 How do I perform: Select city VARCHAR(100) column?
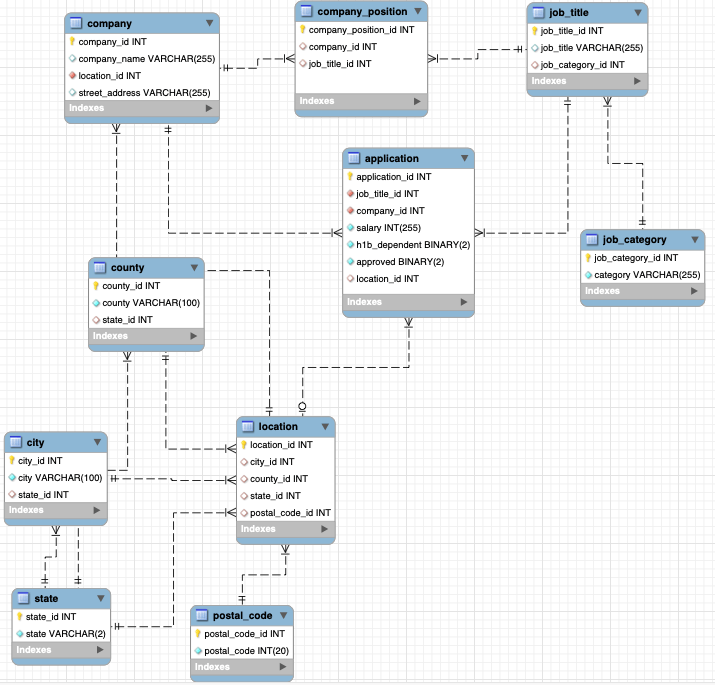pos(56,477)
